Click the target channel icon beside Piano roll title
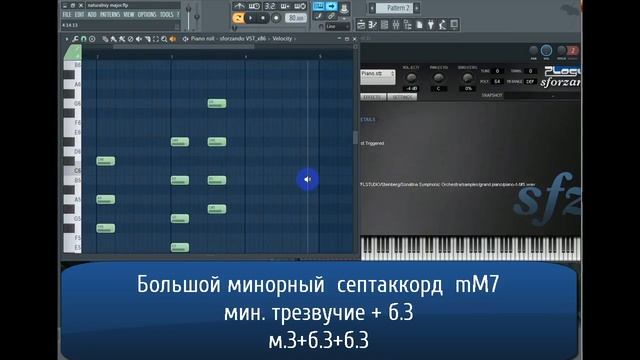This screenshot has width=640, height=360. click(185, 39)
